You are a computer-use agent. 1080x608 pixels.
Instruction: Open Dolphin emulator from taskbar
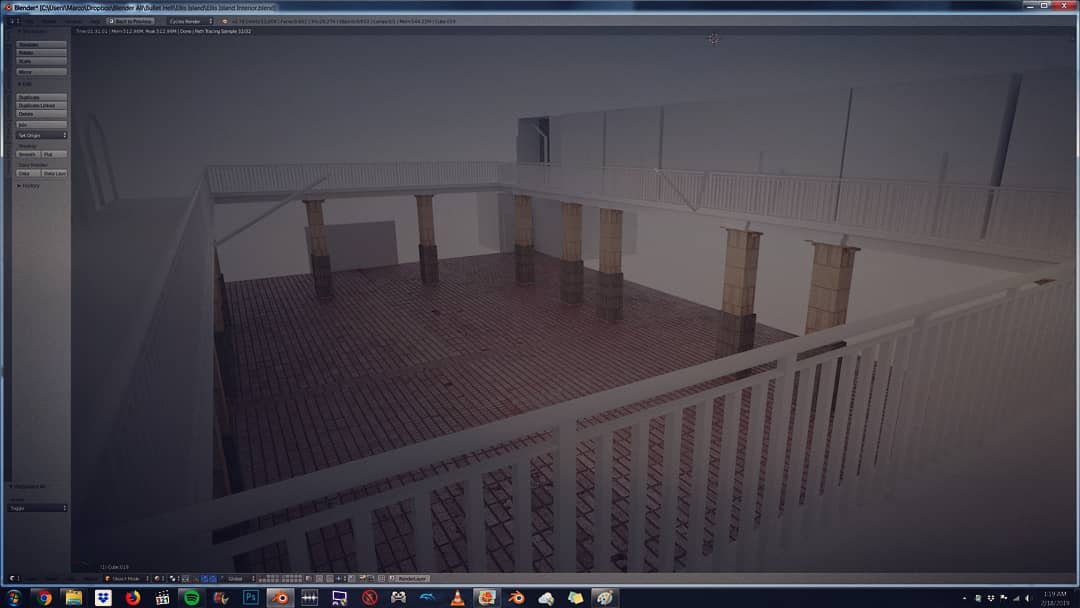428,598
